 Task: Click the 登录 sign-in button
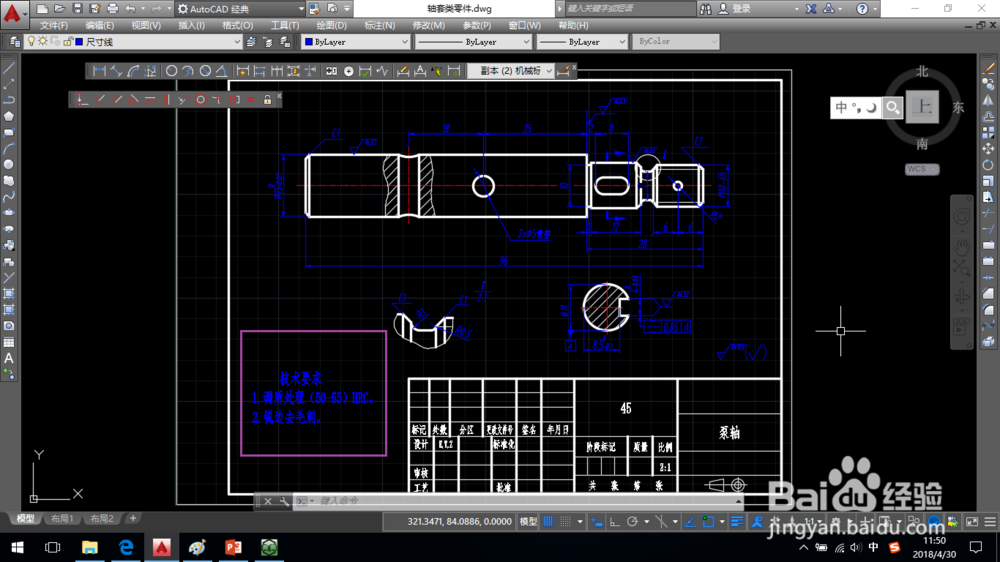point(735,9)
